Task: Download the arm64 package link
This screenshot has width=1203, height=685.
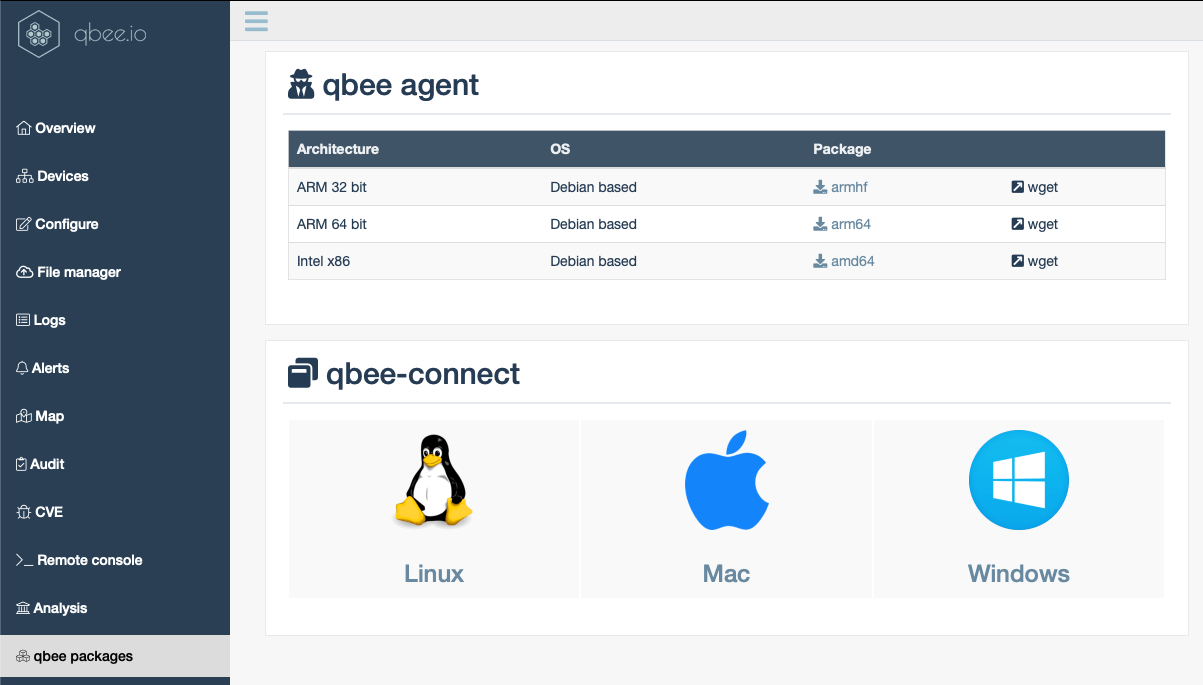Action: pos(851,224)
